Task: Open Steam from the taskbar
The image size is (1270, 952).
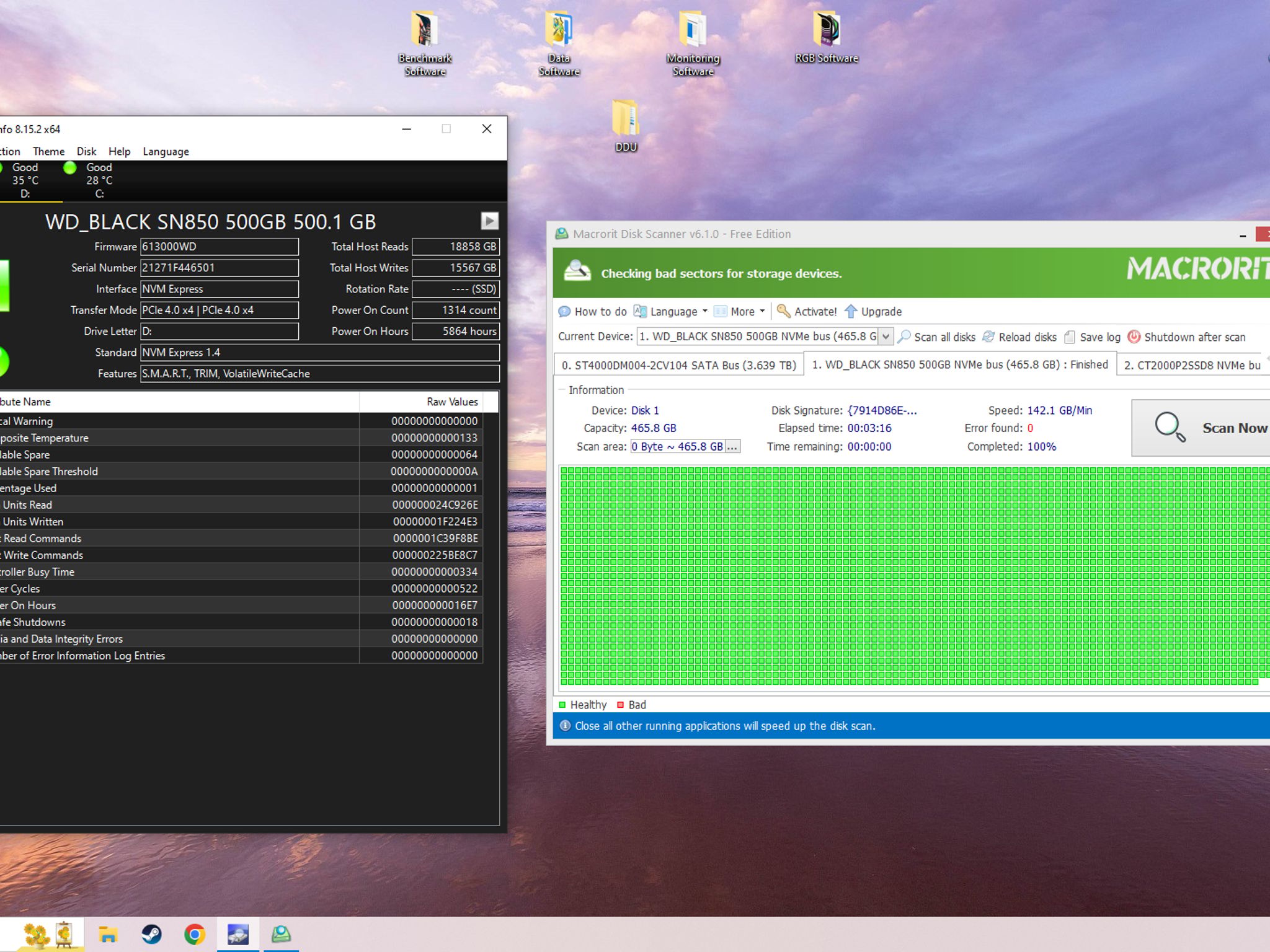Action: (x=151, y=934)
